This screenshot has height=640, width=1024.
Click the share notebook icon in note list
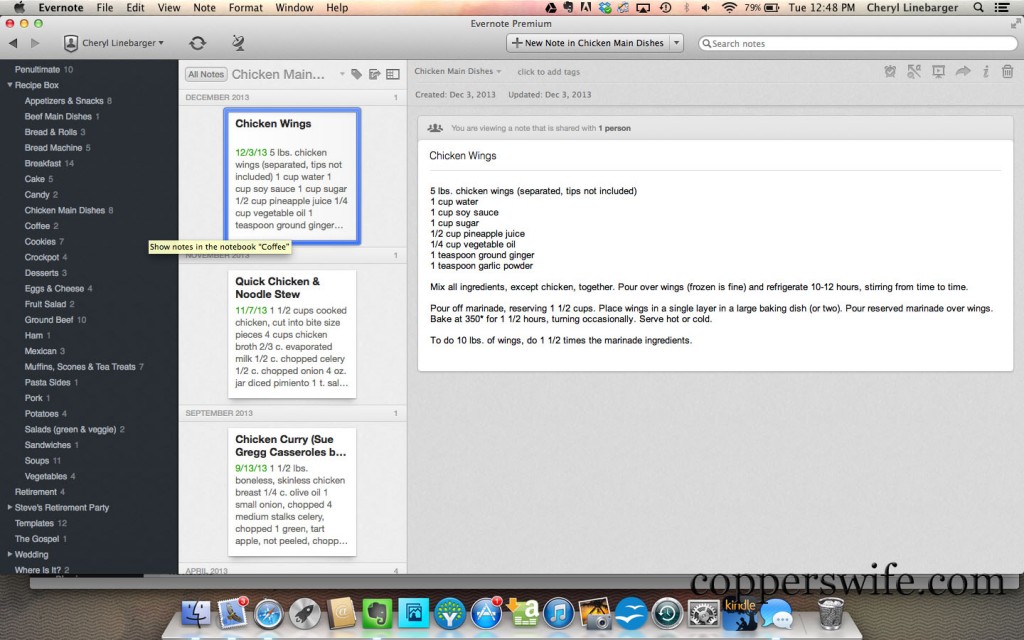coord(374,74)
